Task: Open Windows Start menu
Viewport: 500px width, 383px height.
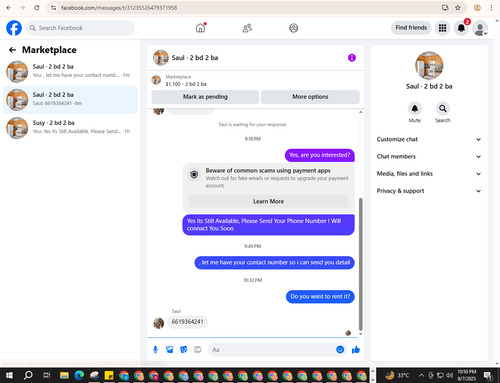Action: pos(9,376)
